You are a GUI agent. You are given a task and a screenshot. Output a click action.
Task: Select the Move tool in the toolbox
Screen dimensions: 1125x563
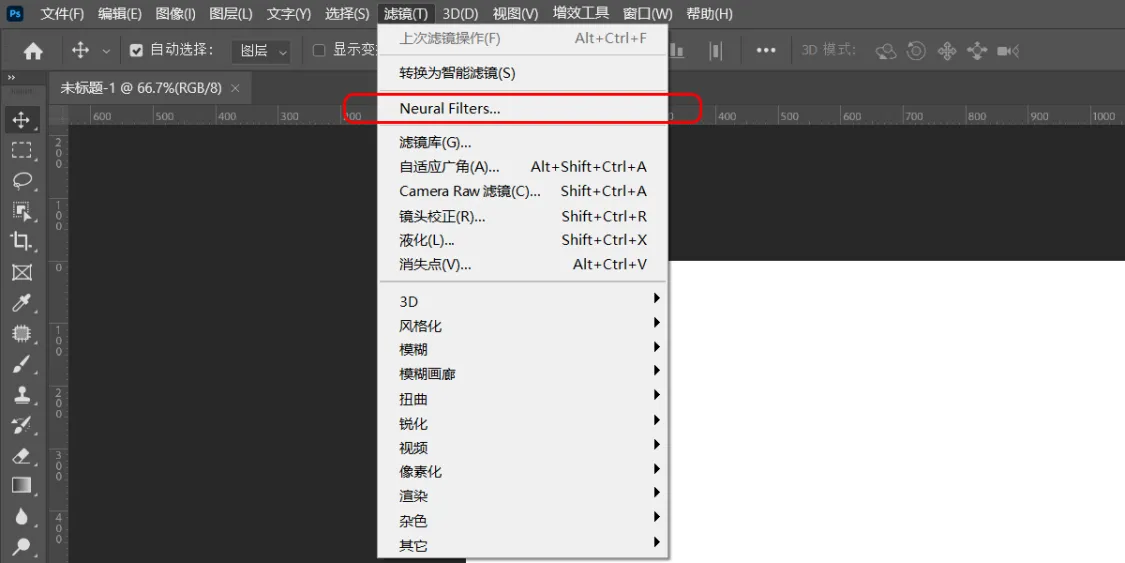(22, 120)
